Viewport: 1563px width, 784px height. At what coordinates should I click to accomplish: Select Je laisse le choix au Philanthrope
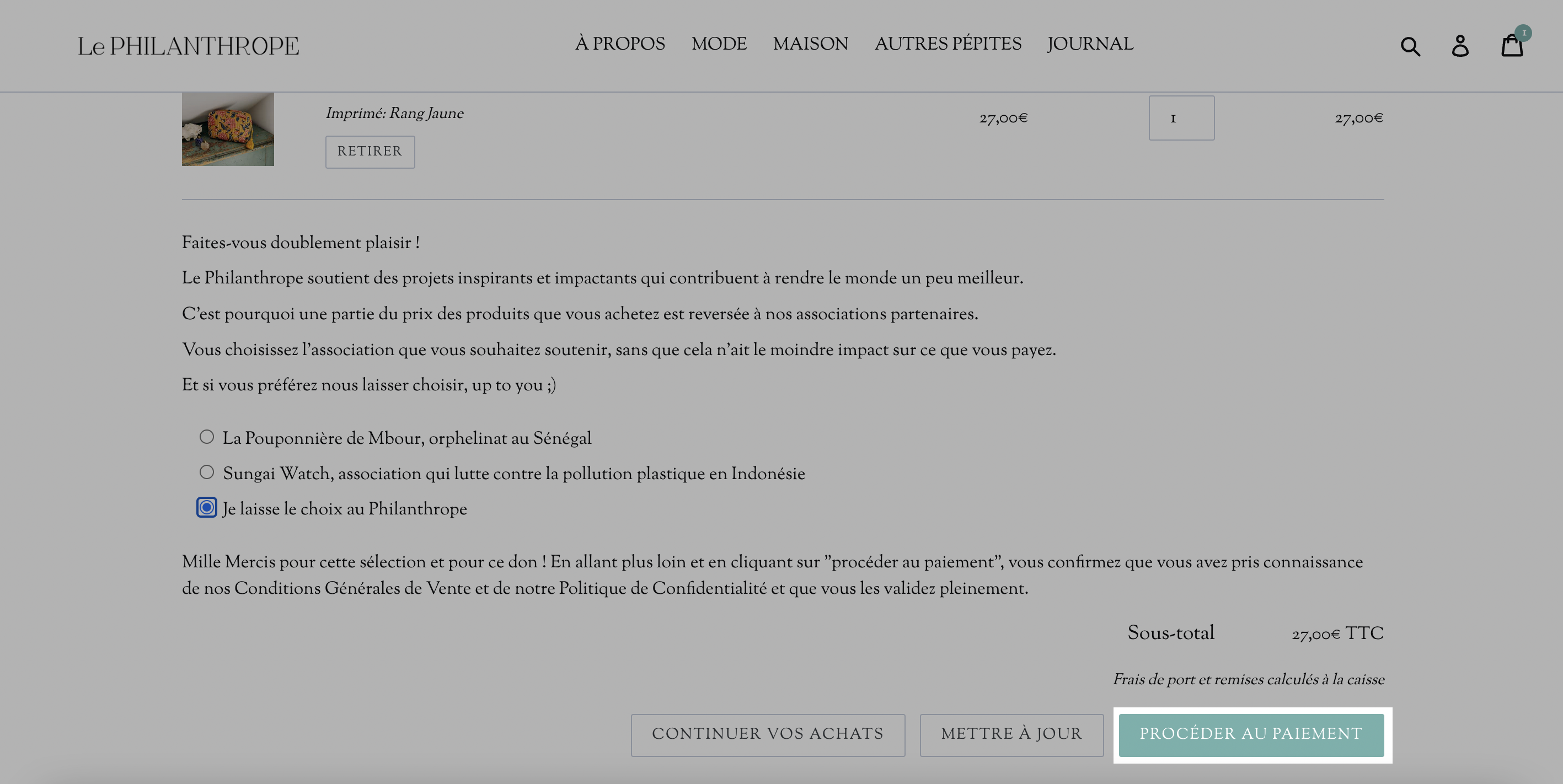click(207, 507)
